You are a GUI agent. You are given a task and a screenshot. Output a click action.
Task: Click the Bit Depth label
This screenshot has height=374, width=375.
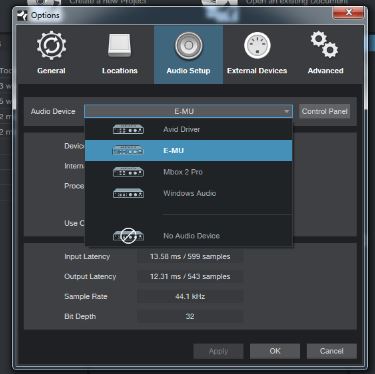pos(80,316)
